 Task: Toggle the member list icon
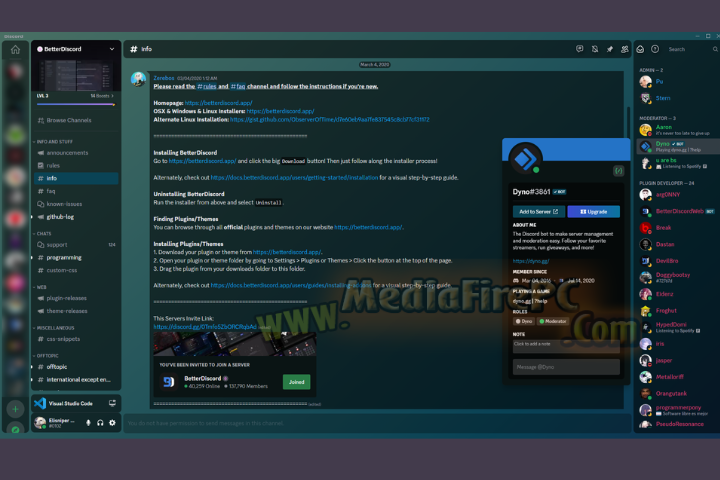coord(624,49)
